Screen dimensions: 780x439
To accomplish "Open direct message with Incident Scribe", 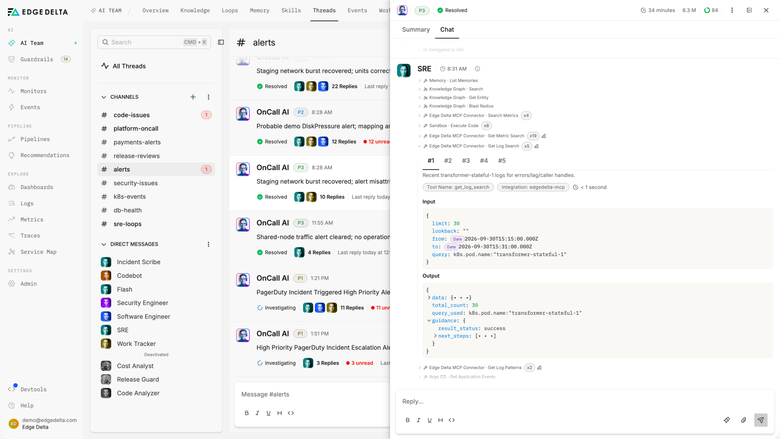I will (x=138, y=262).
